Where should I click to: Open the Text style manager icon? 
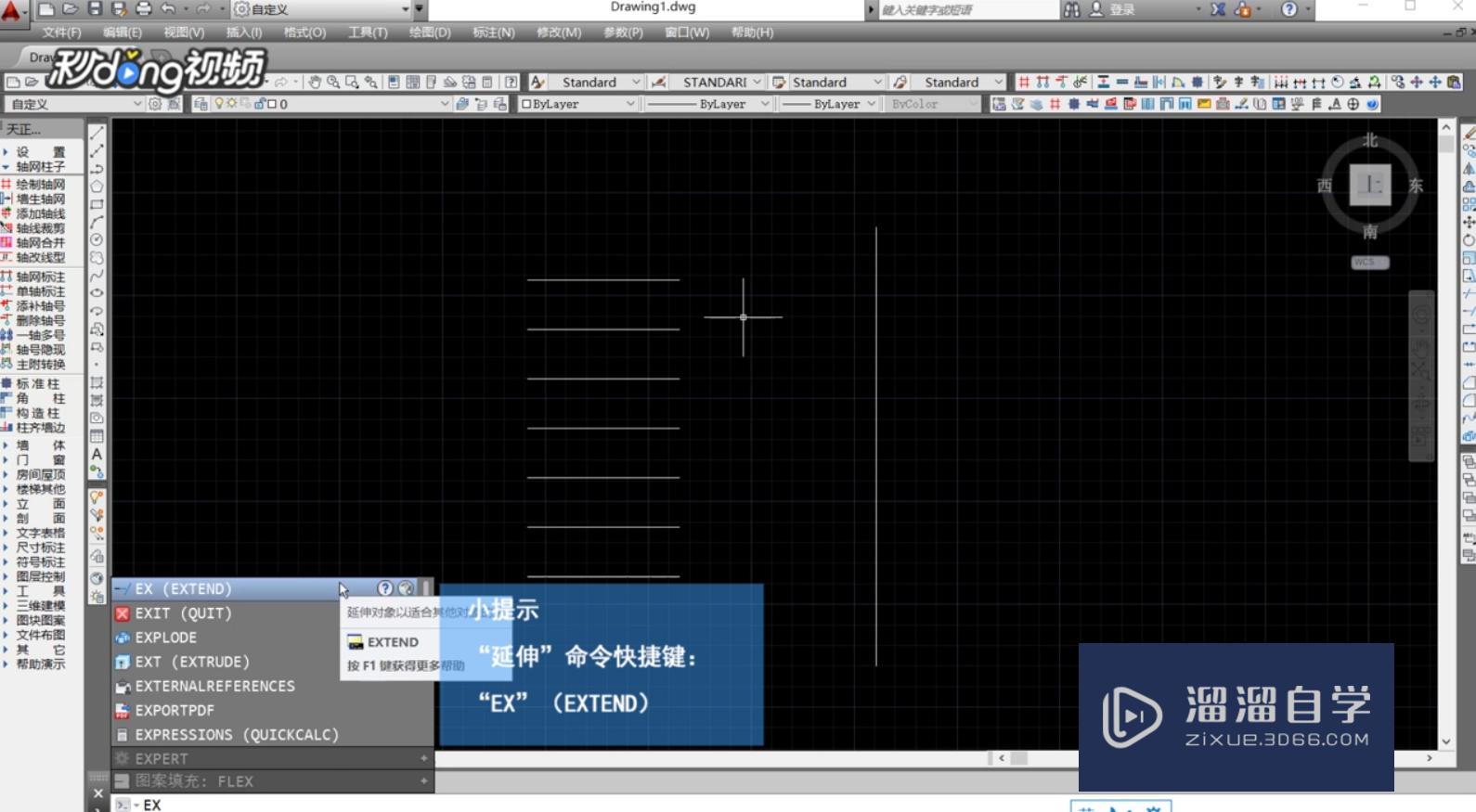click(537, 82)
